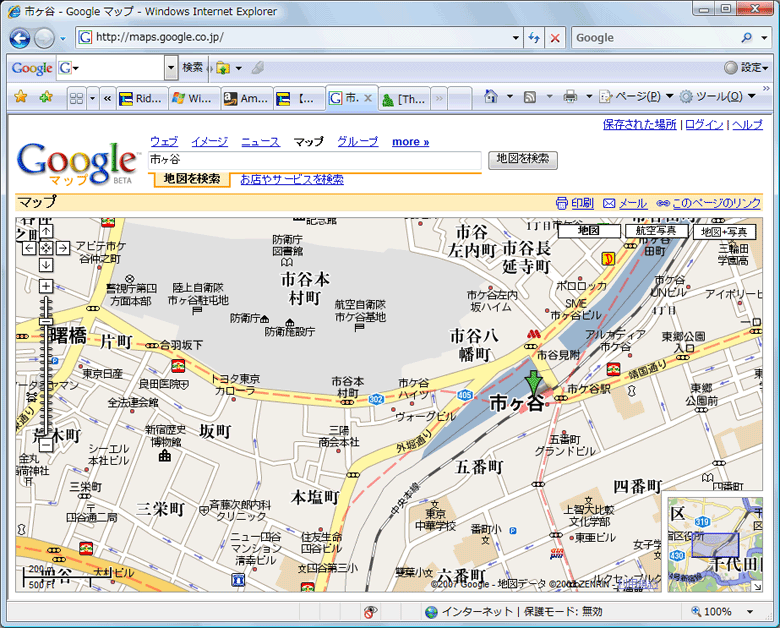Pan the map right with arrow
The width and height of the screenshot is (780, 628).
coord(63,248)
